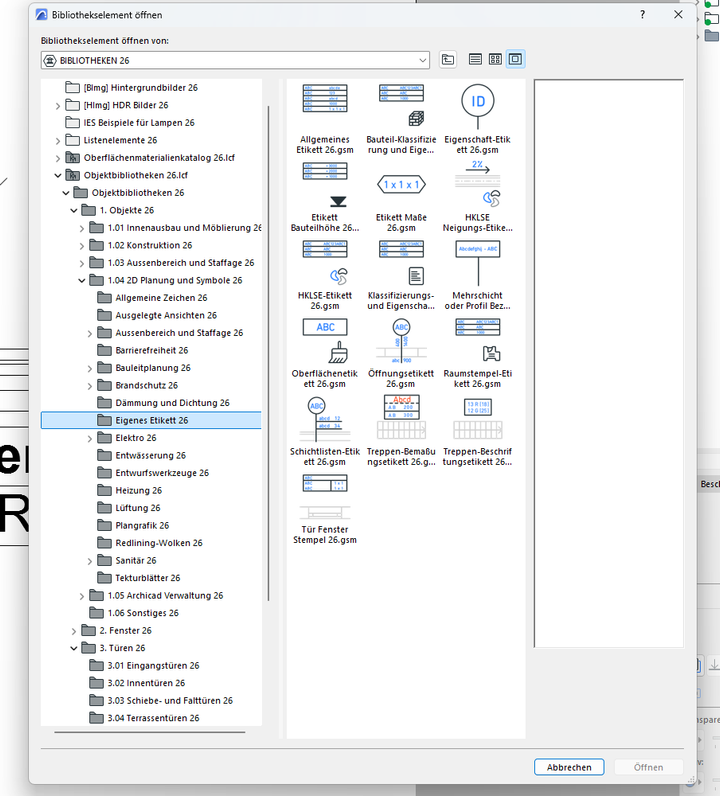
Task: Select the Lüftung 26 folder
Action: (128, 508)
